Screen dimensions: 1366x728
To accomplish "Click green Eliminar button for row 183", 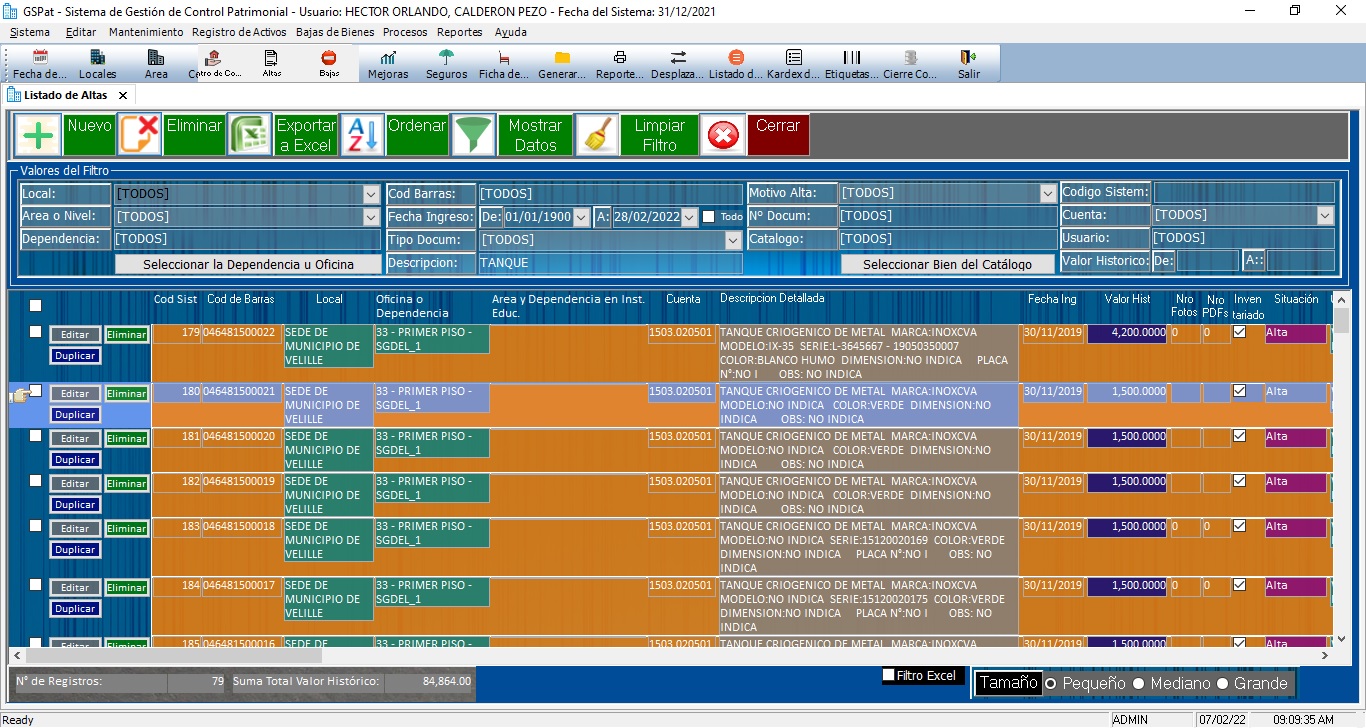I will coord(127,528).
